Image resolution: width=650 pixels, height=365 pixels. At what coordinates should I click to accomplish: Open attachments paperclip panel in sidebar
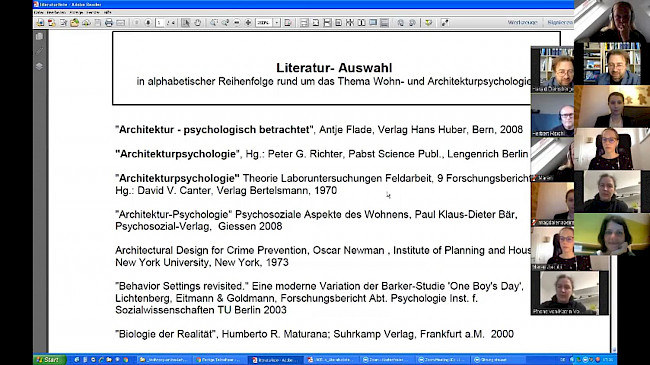click(39, 51)
